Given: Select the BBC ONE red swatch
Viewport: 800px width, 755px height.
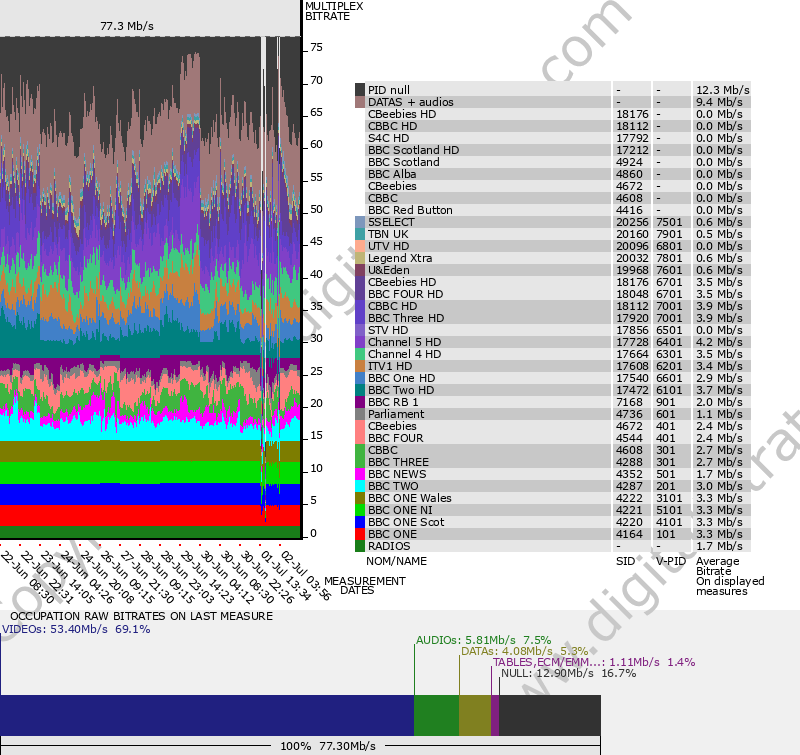Looking at the screenshot, I should [x=360, y=534].
